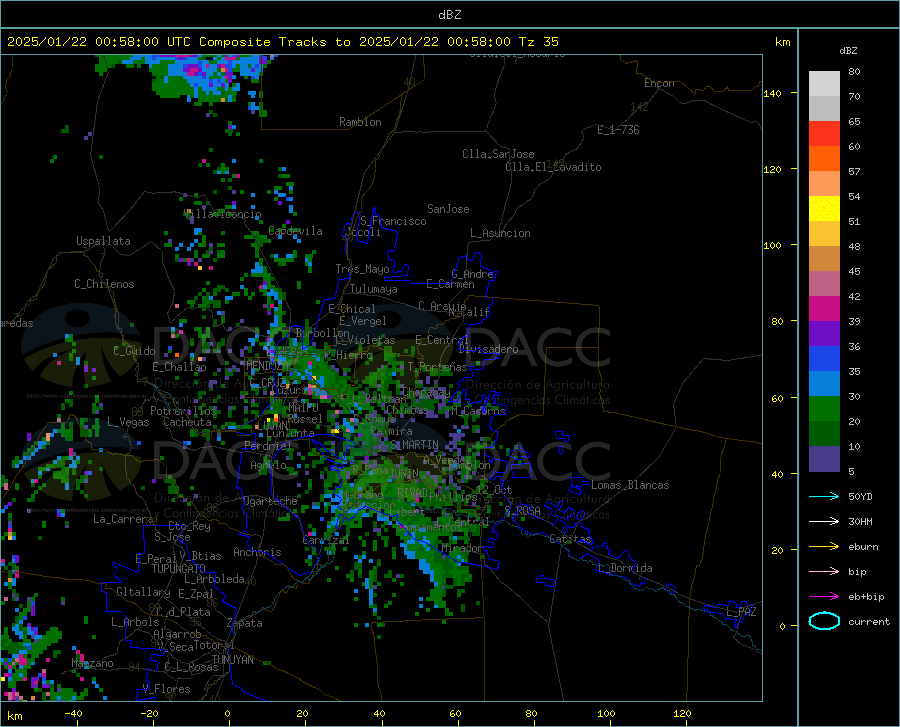The image size is (900, 727).
Task: Click the 10 dBZ slate purple swatch
Action: click(x=824, y=458)
